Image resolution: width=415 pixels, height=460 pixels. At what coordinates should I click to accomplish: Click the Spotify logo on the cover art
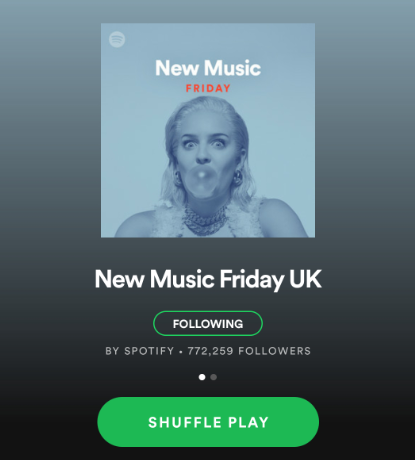[117, 39]
